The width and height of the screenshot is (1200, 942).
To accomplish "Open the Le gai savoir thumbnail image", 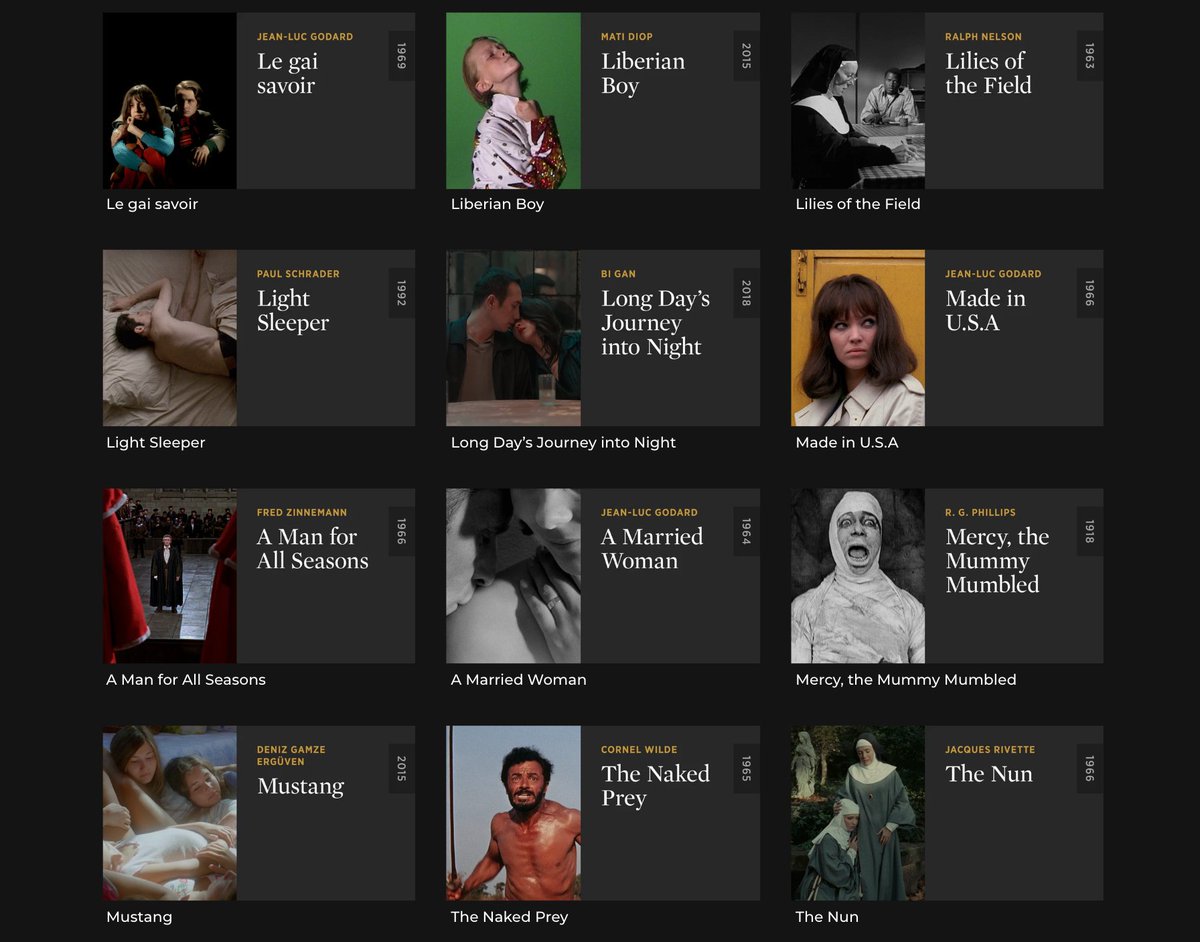I will point(170,100).
